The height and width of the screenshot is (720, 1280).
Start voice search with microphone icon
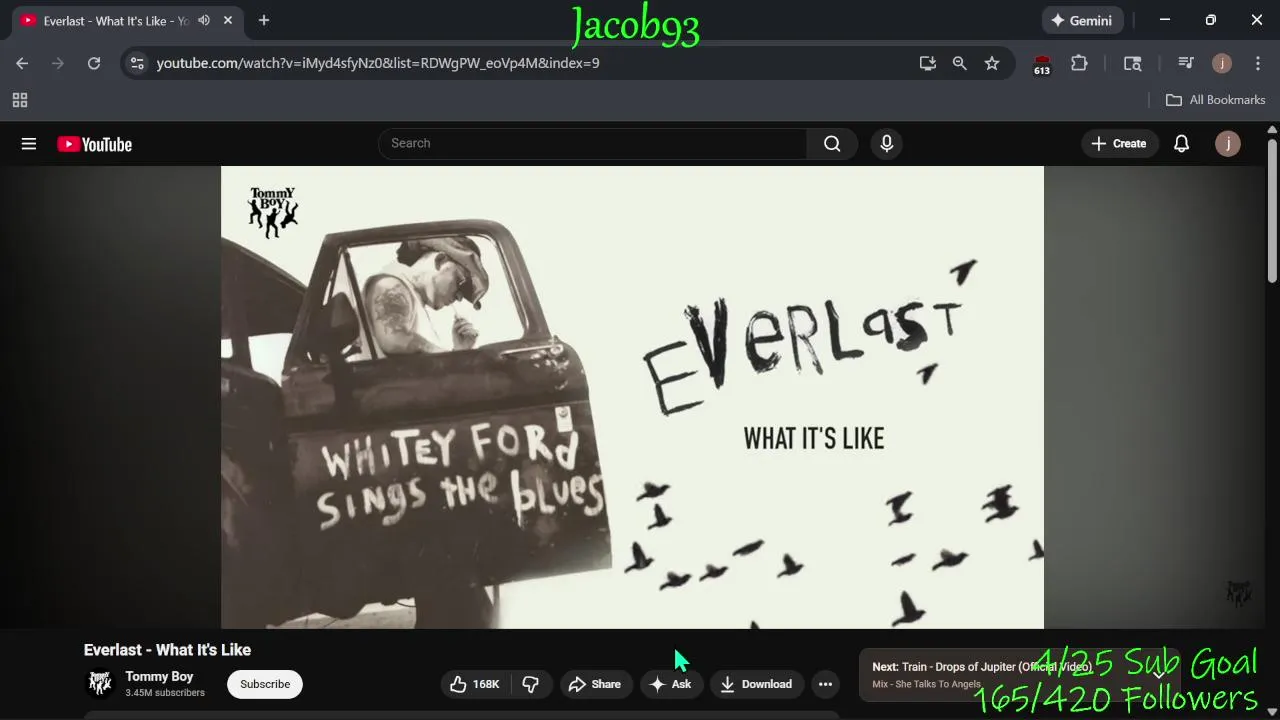coord(886,144)
